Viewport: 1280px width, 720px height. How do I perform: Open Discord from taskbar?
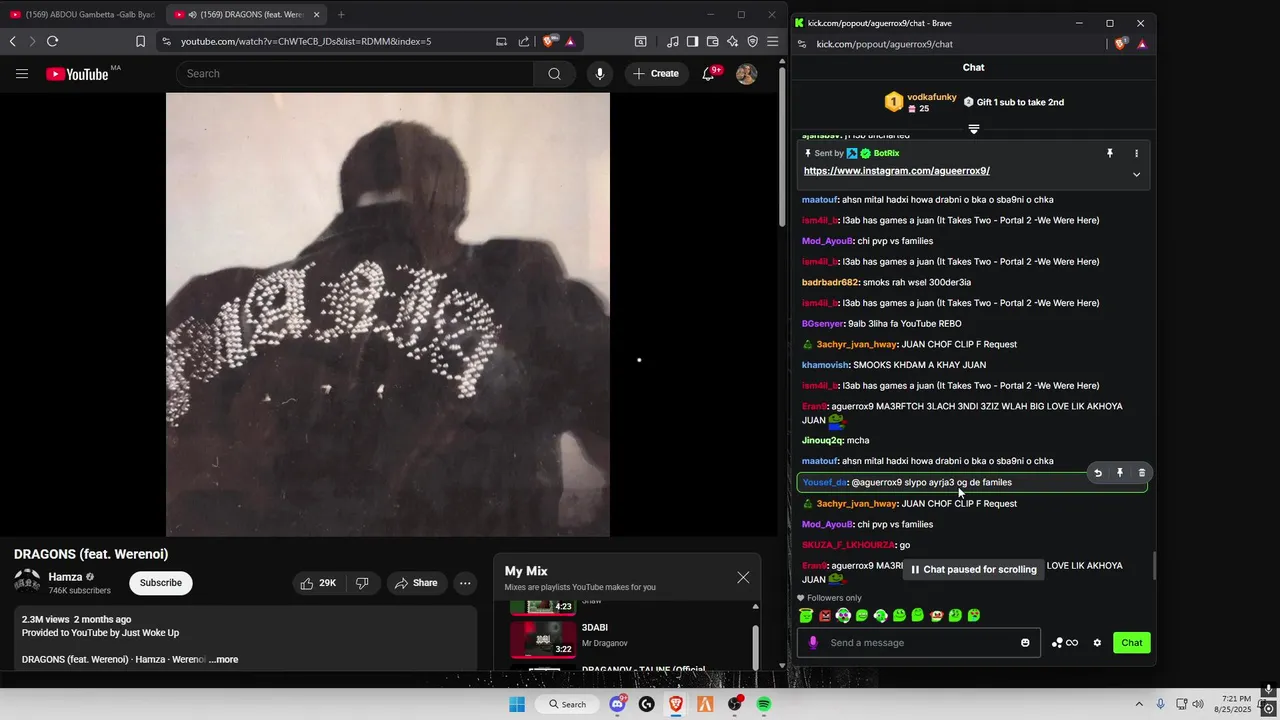617,704
